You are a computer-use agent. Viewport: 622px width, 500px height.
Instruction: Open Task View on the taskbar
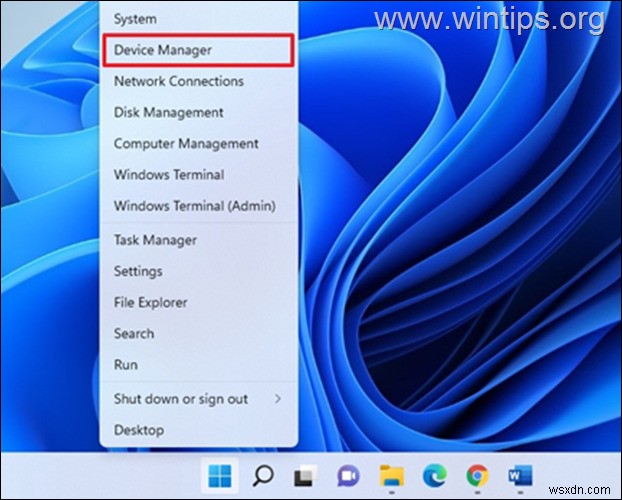tap(305, 475)
